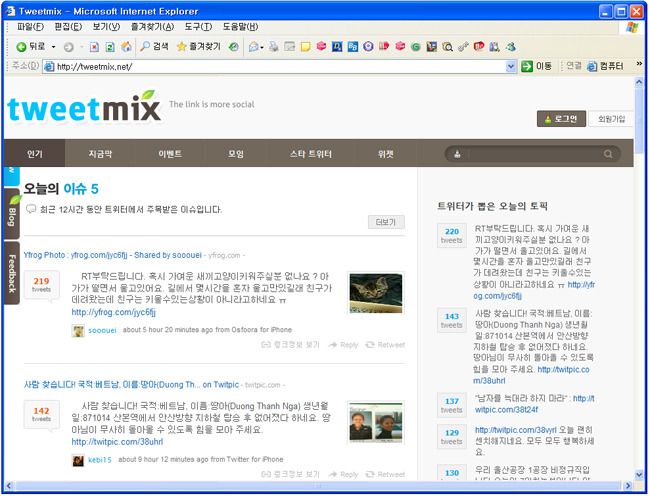Click the Refresh page icon

(x=110, y=47)
